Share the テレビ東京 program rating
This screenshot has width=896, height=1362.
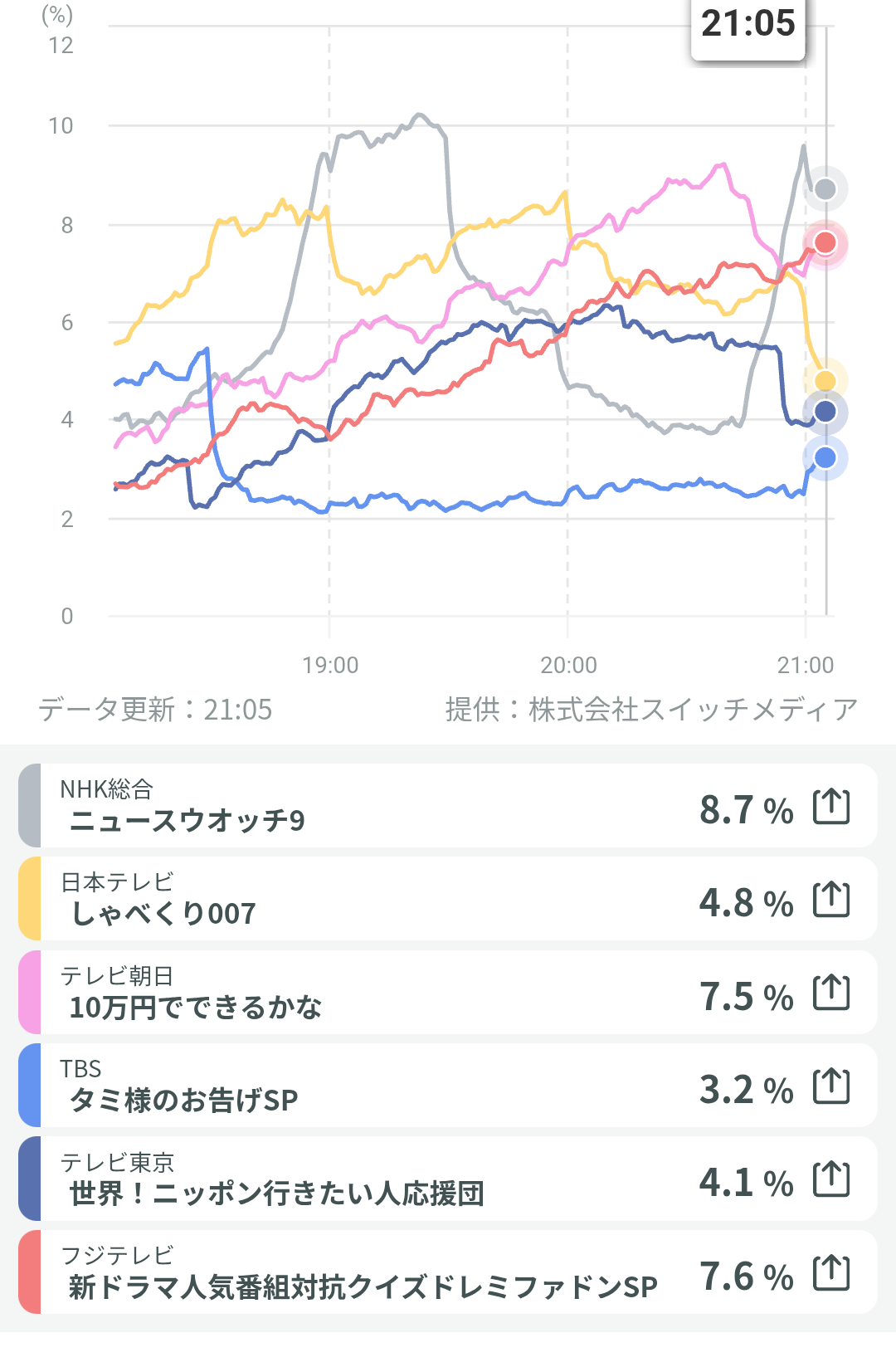(831, 1179)
